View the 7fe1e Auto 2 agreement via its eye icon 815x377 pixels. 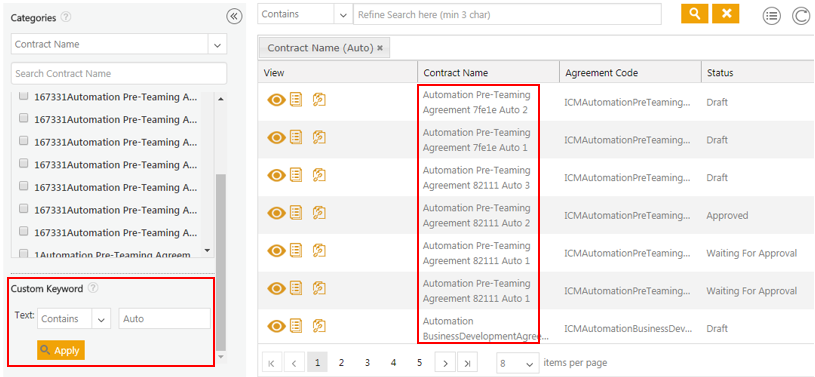pos(277,100)
